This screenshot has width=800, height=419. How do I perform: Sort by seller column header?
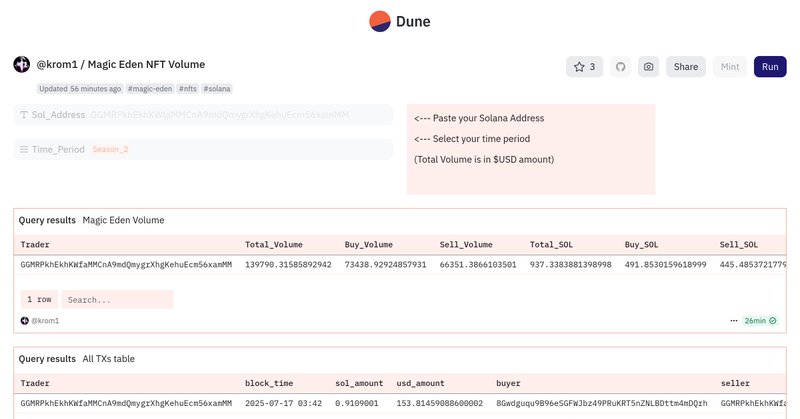pyautogui.click(x=735, y=383)
